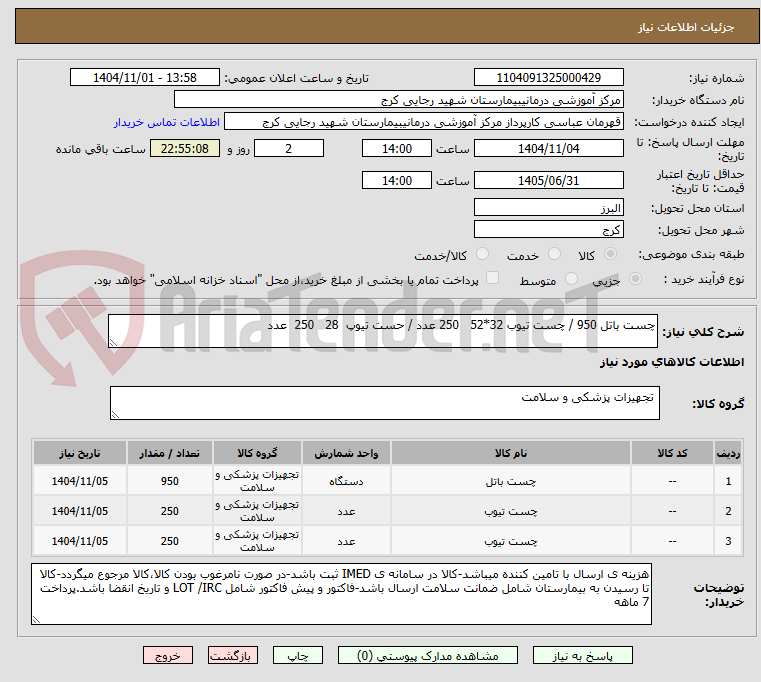This screenshot has width=761, height=682.
Task: Select the کالا radio button
Action: (610, 254)
